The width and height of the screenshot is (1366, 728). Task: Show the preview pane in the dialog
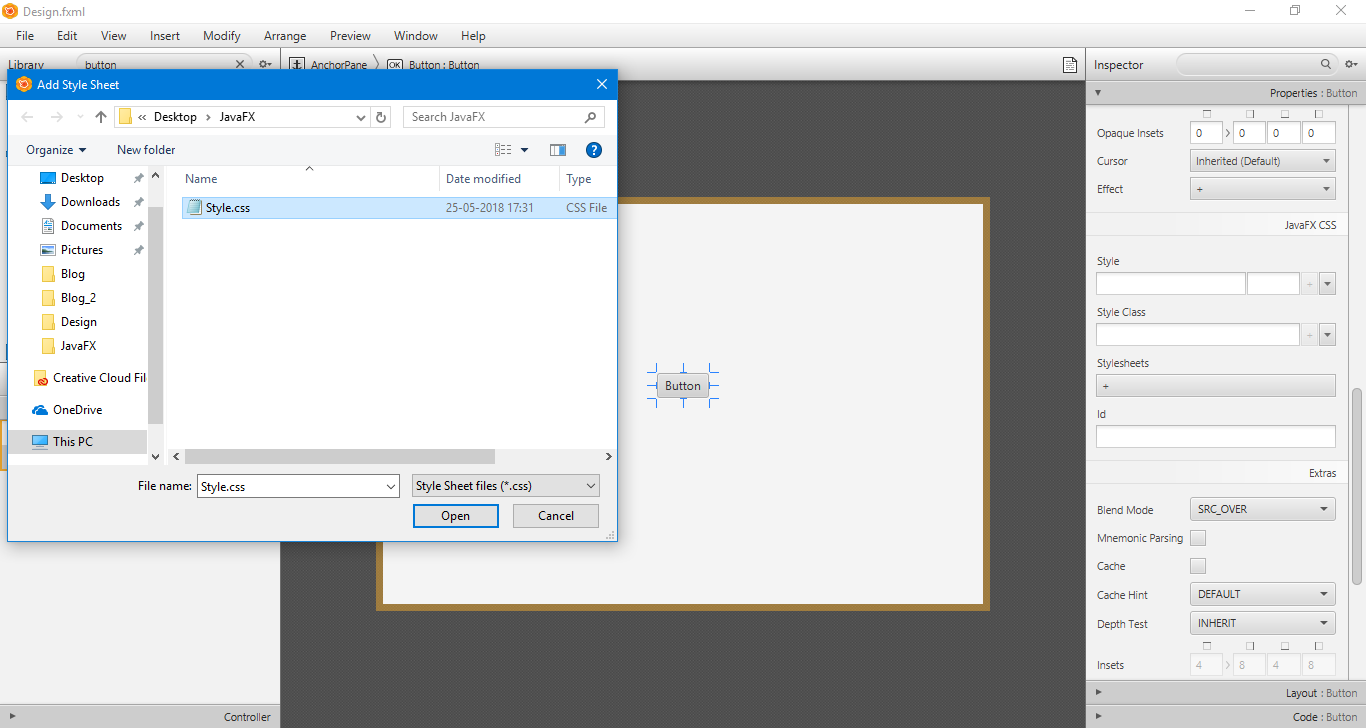click(558, 149)
